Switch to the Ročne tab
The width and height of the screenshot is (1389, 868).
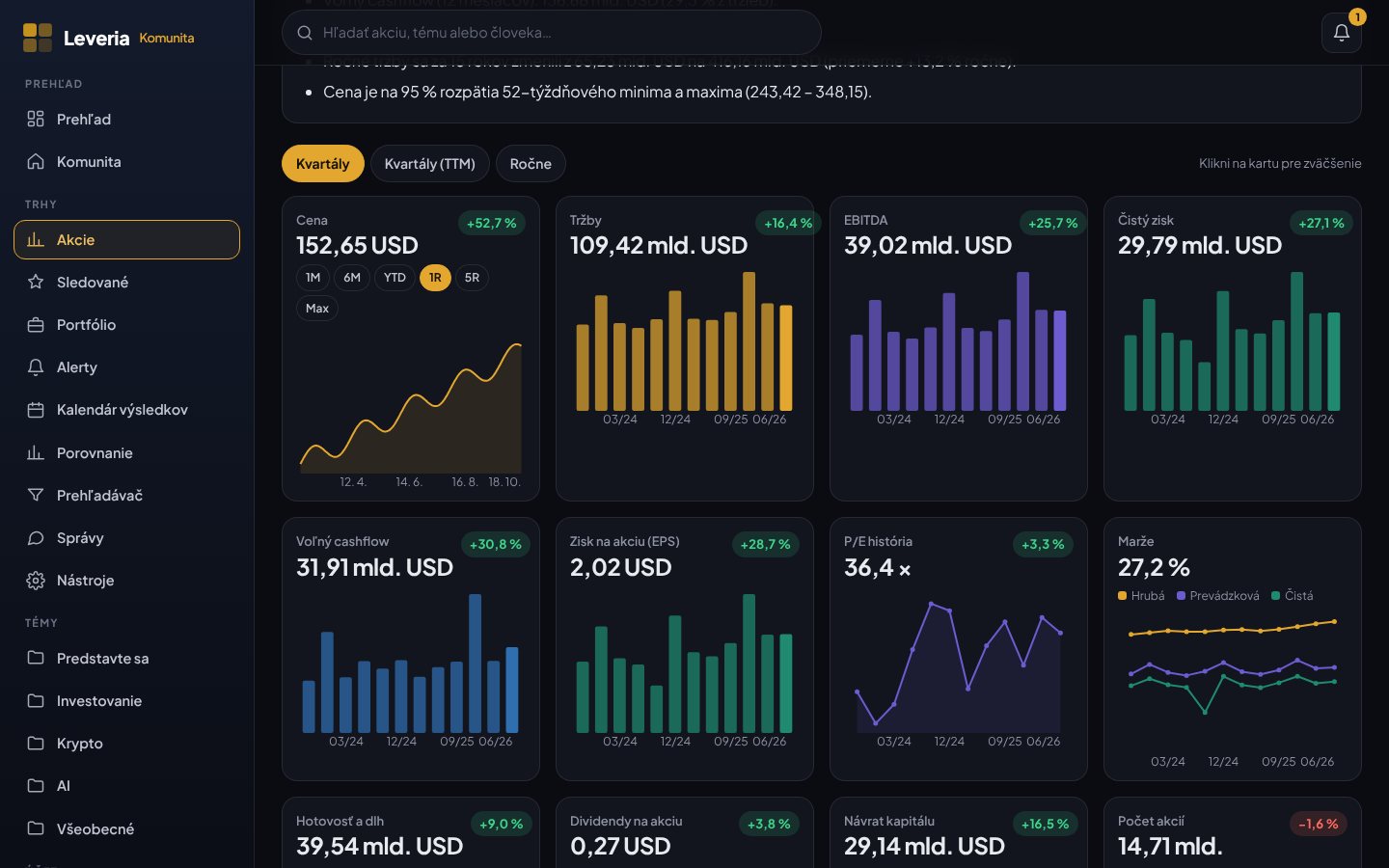click(x=531, y=164)
